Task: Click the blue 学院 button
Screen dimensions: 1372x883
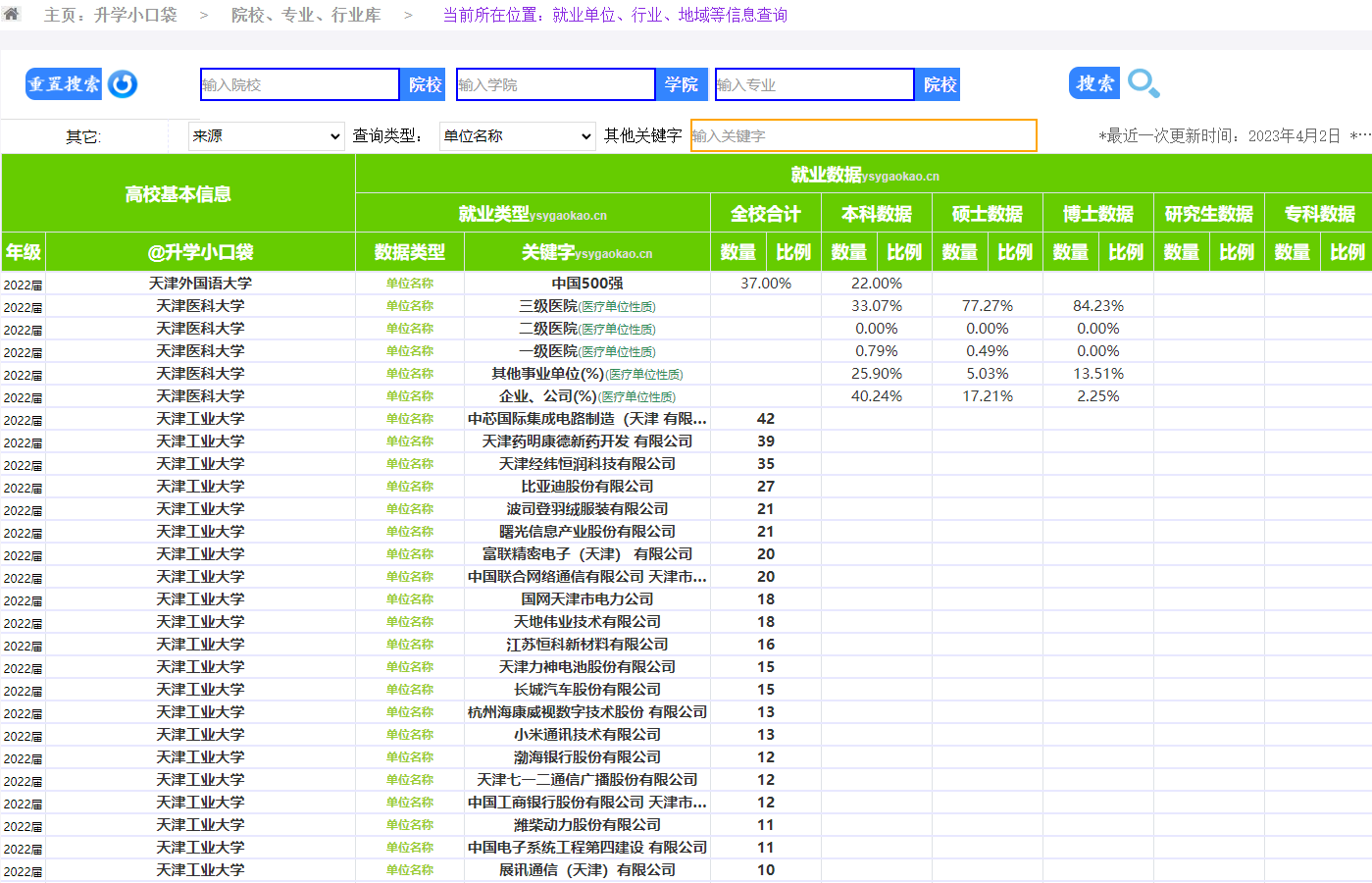Action: pyautogui.click(x=681, y=84)
